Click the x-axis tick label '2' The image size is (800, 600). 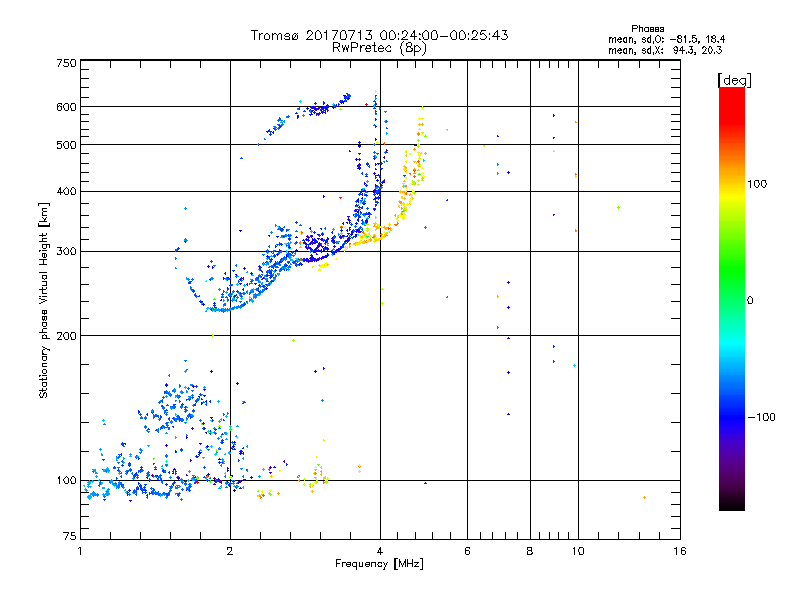pyautogui.click(x=230, y=551)
